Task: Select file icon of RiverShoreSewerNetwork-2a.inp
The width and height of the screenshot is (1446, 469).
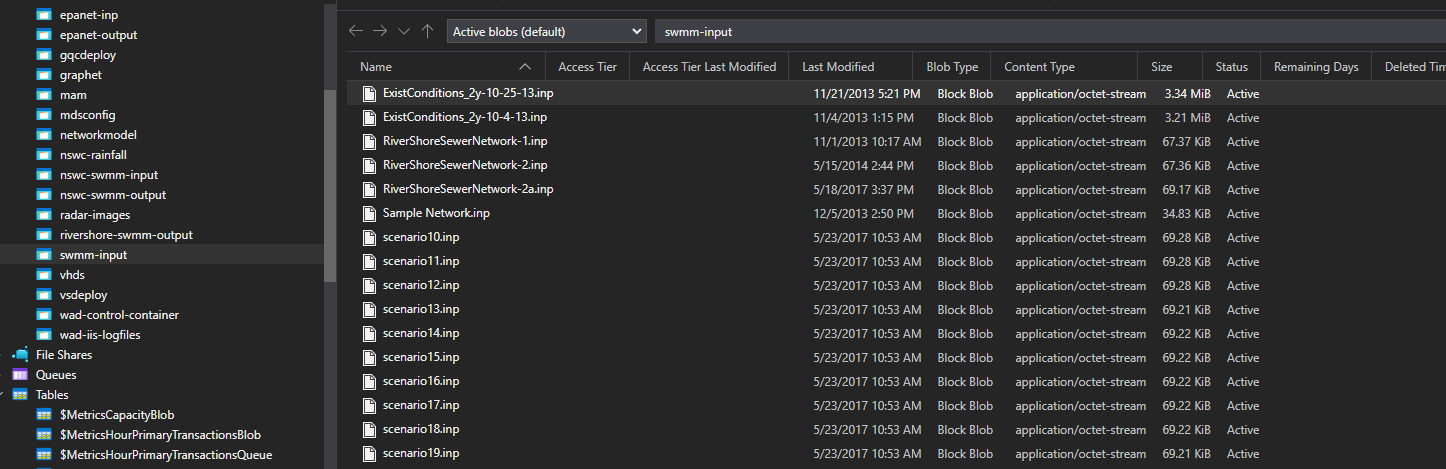Action: (x=369, y=189)
